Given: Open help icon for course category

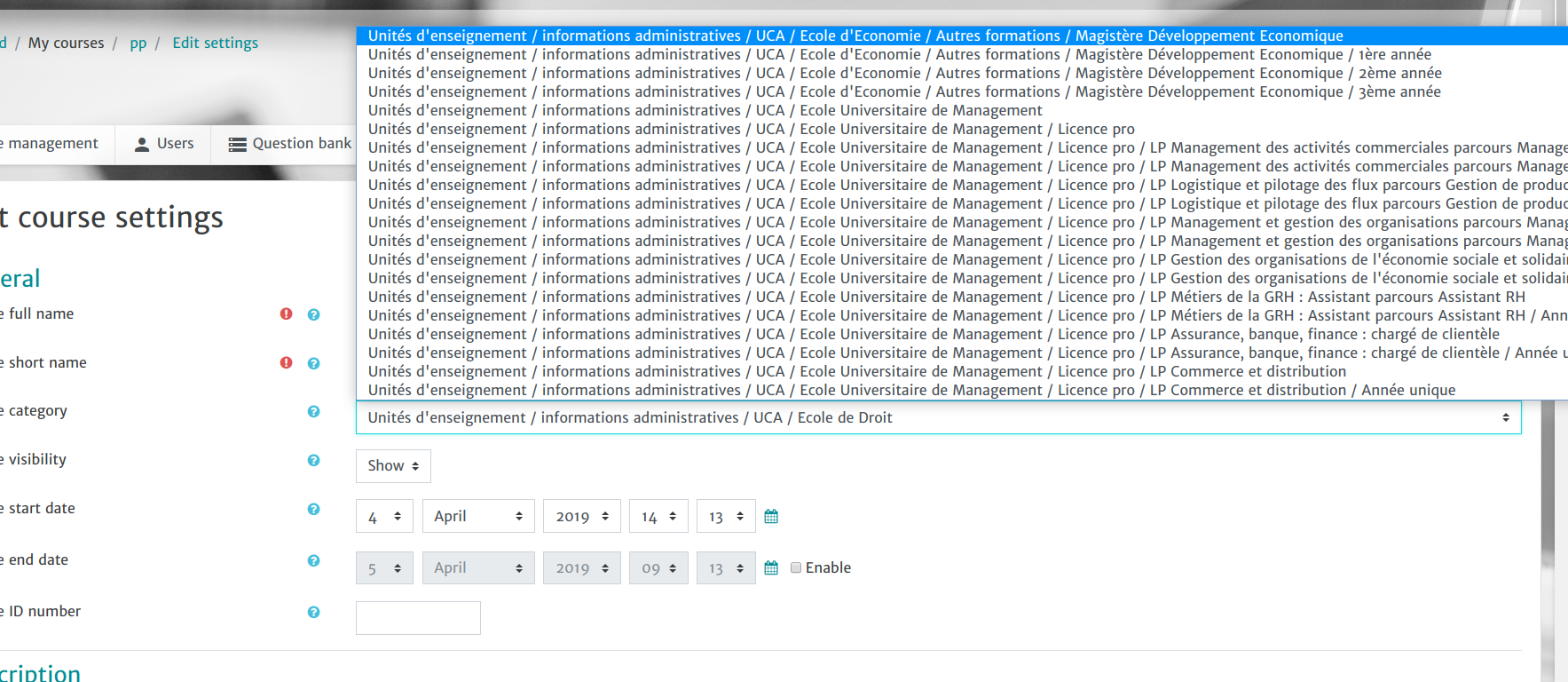Looking at the screenshot, I should point(313,411).
